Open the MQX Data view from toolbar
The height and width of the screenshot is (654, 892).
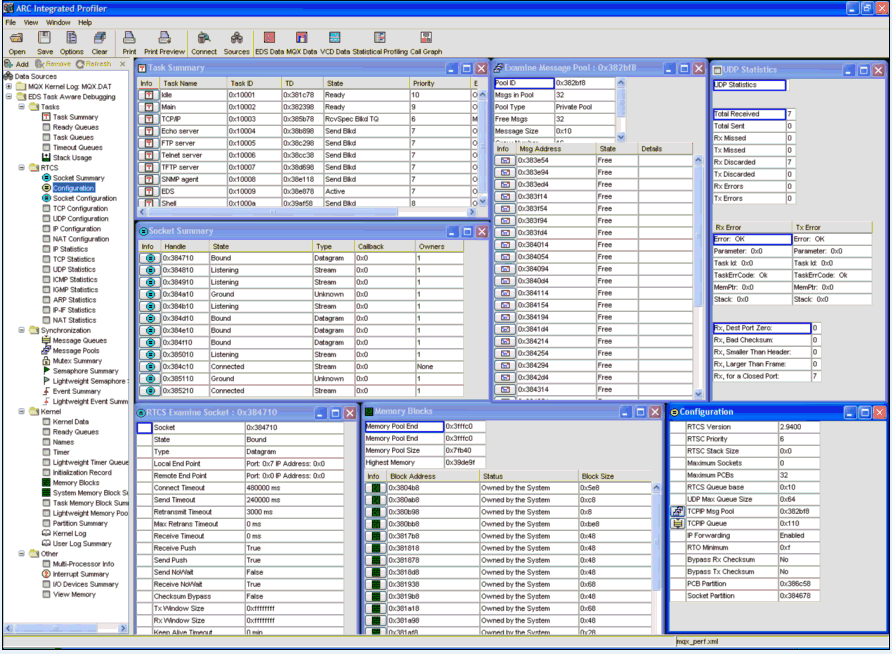301,41
